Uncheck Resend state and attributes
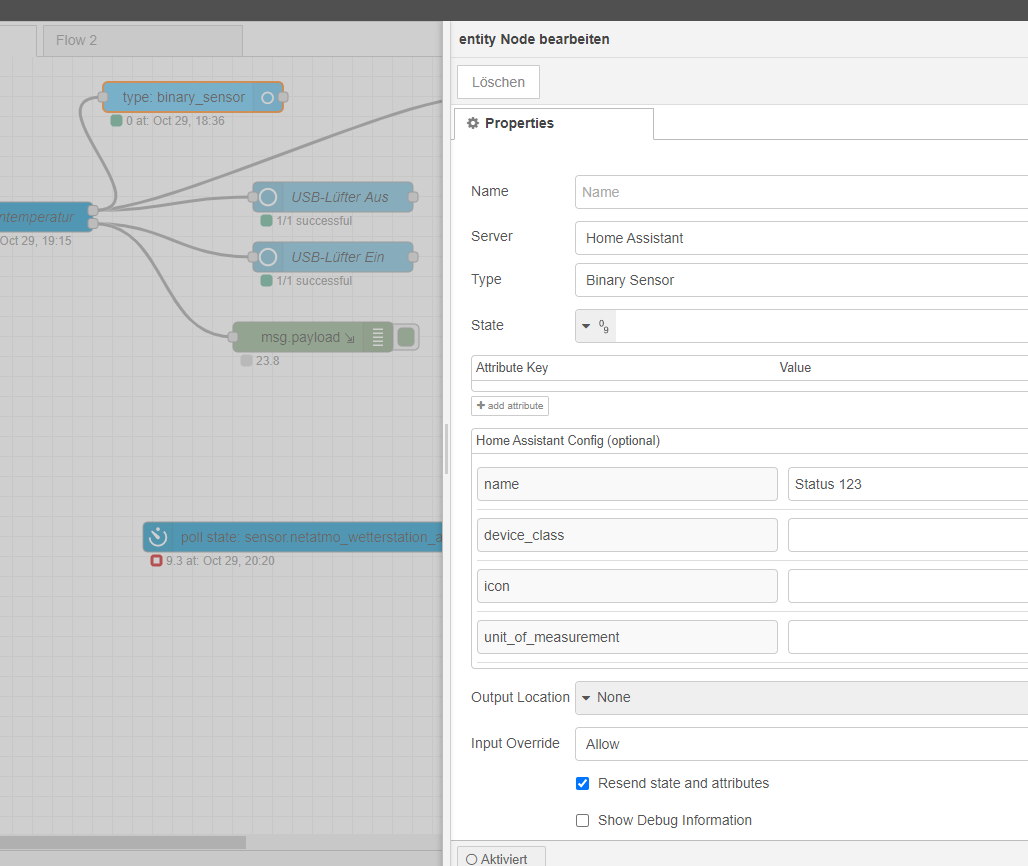 (582, 783)
